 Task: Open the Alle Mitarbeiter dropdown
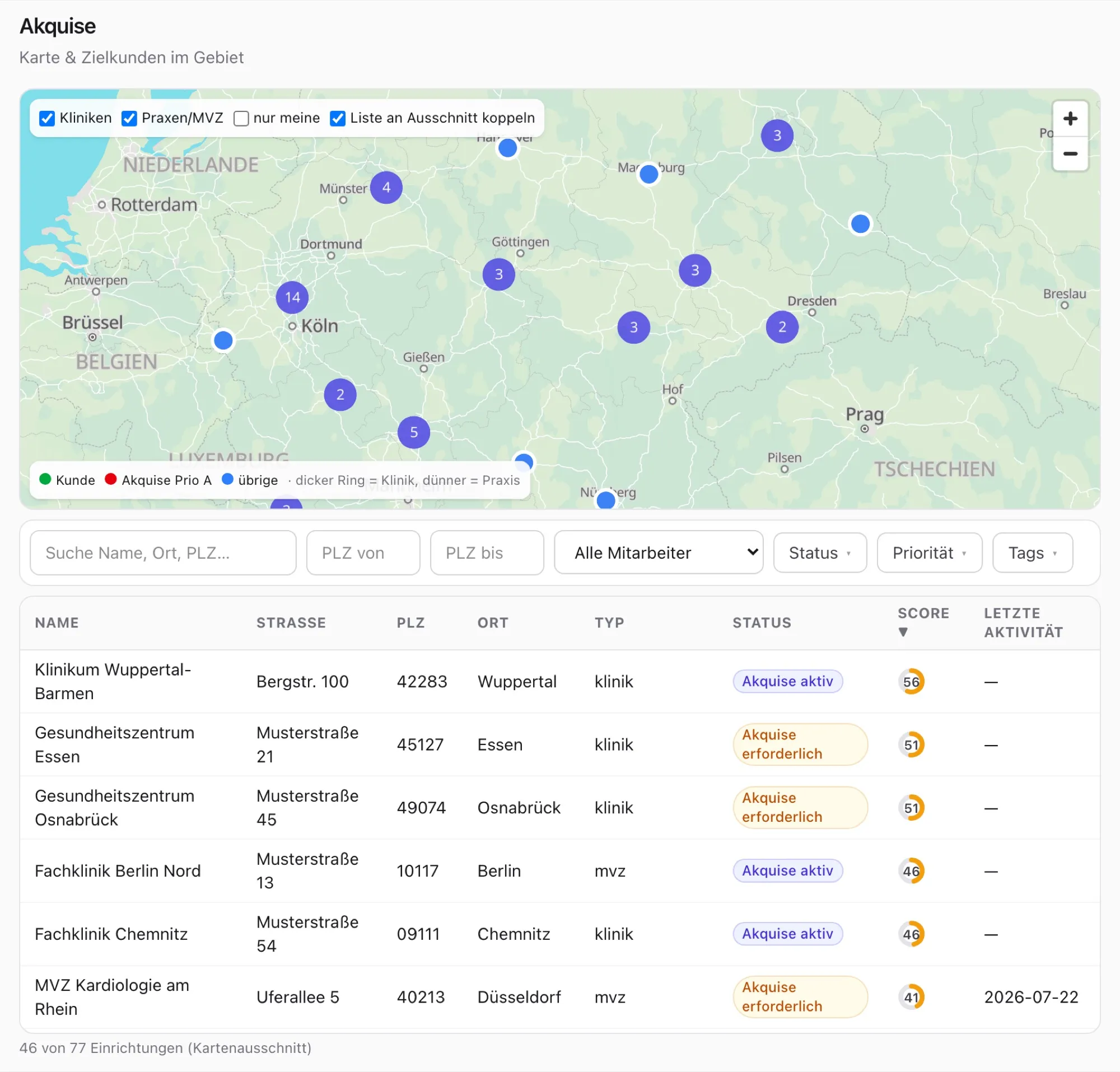coord(659,553)
